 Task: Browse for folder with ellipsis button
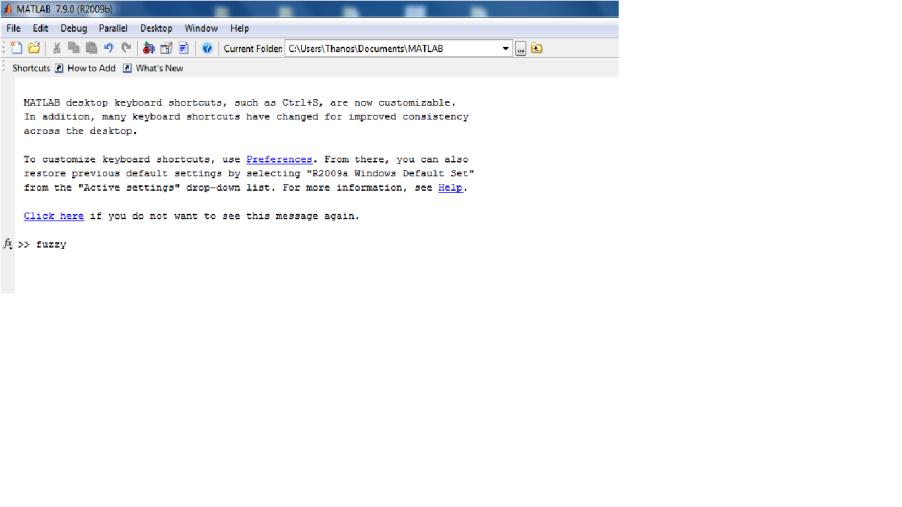pos(521,49)
